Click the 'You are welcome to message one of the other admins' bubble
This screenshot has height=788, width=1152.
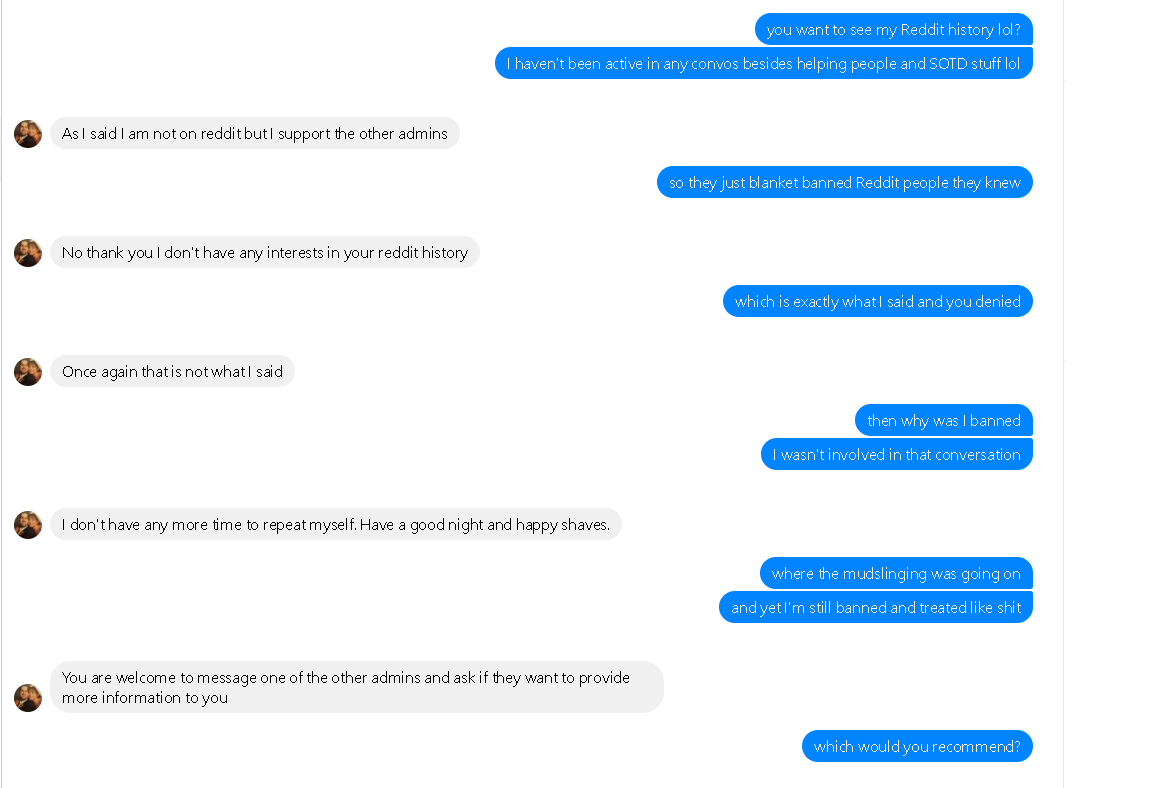(357, 687)
